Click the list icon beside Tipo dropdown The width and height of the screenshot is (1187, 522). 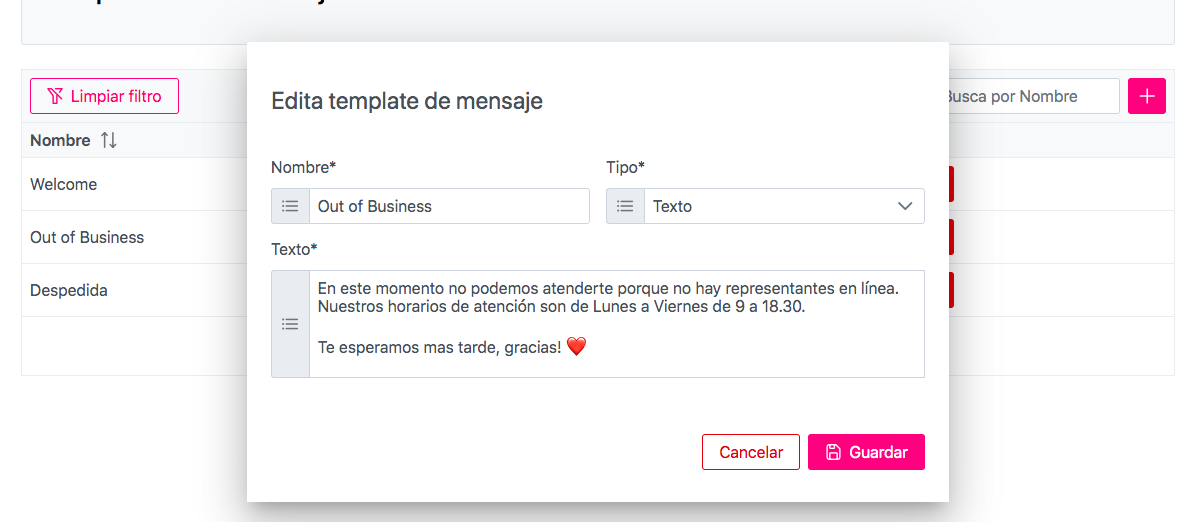point(625,206)
